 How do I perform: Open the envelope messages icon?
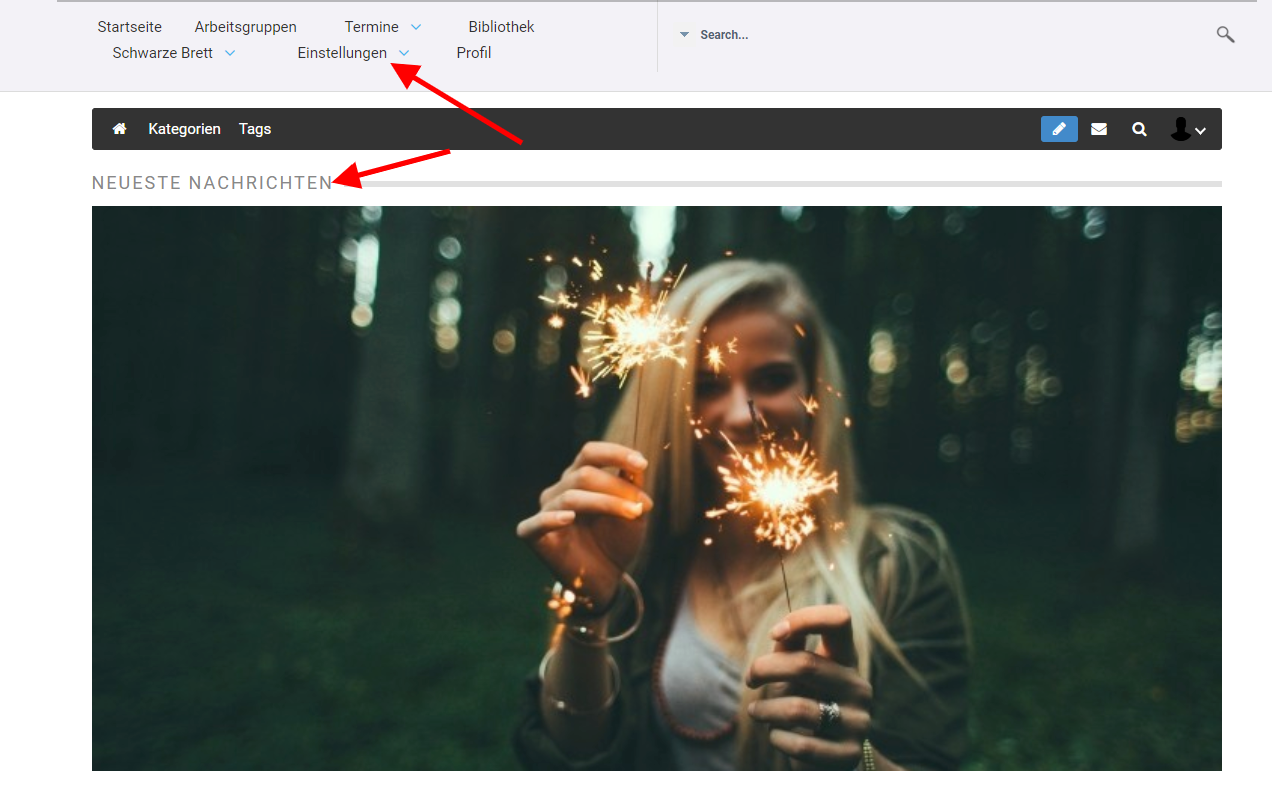[x=1099, y=129]
